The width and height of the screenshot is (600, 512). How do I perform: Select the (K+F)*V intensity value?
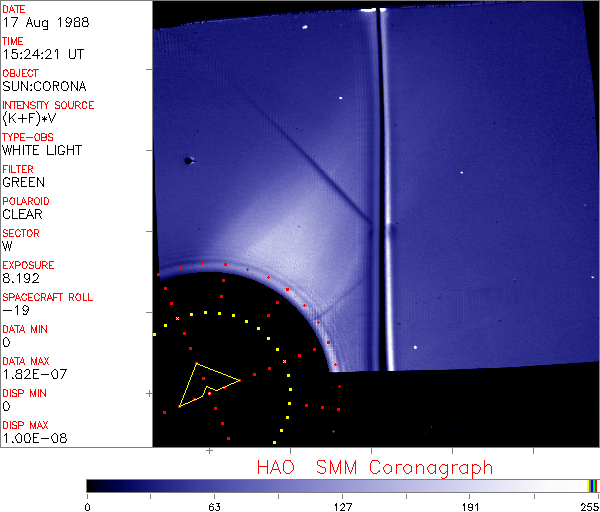(29, 118)
